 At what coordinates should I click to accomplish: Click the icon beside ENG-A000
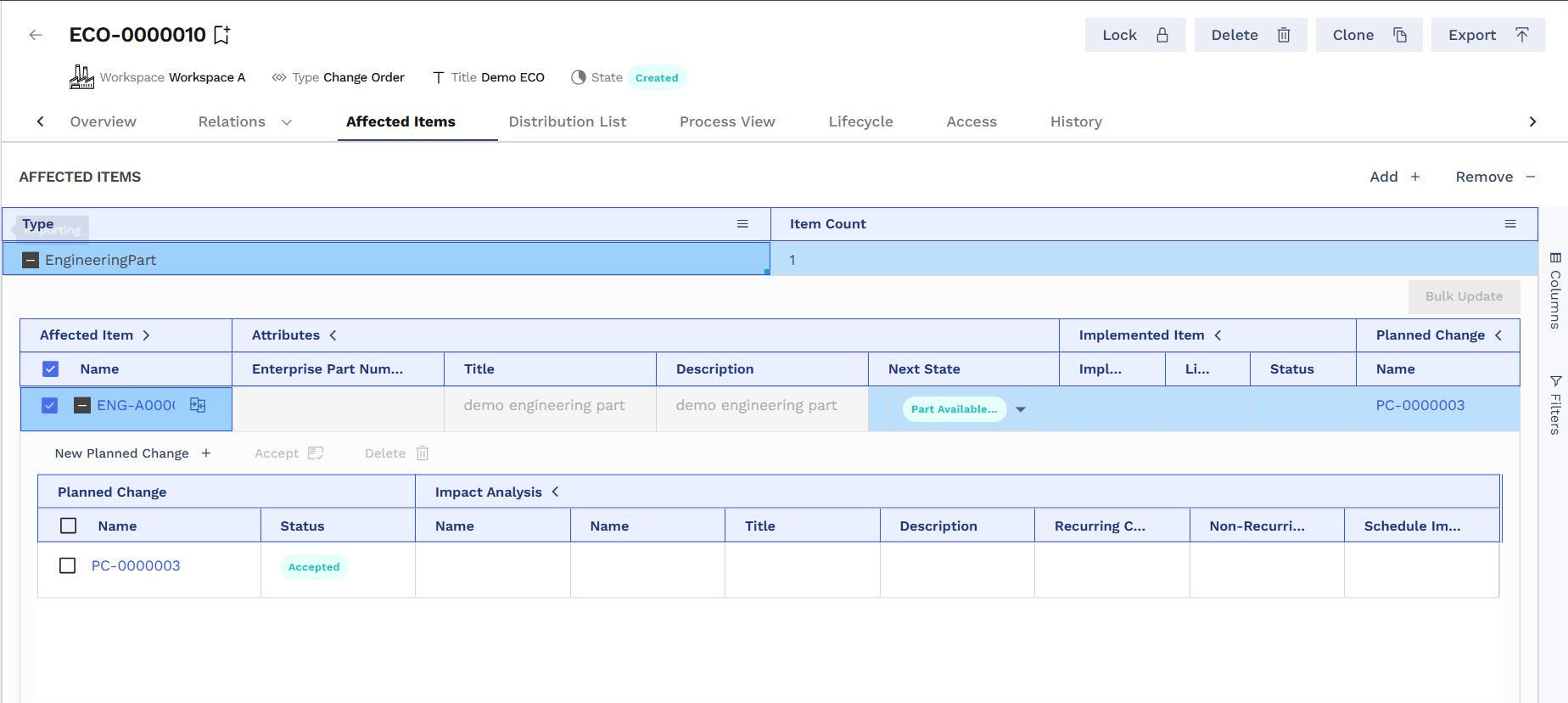[198, 405]
